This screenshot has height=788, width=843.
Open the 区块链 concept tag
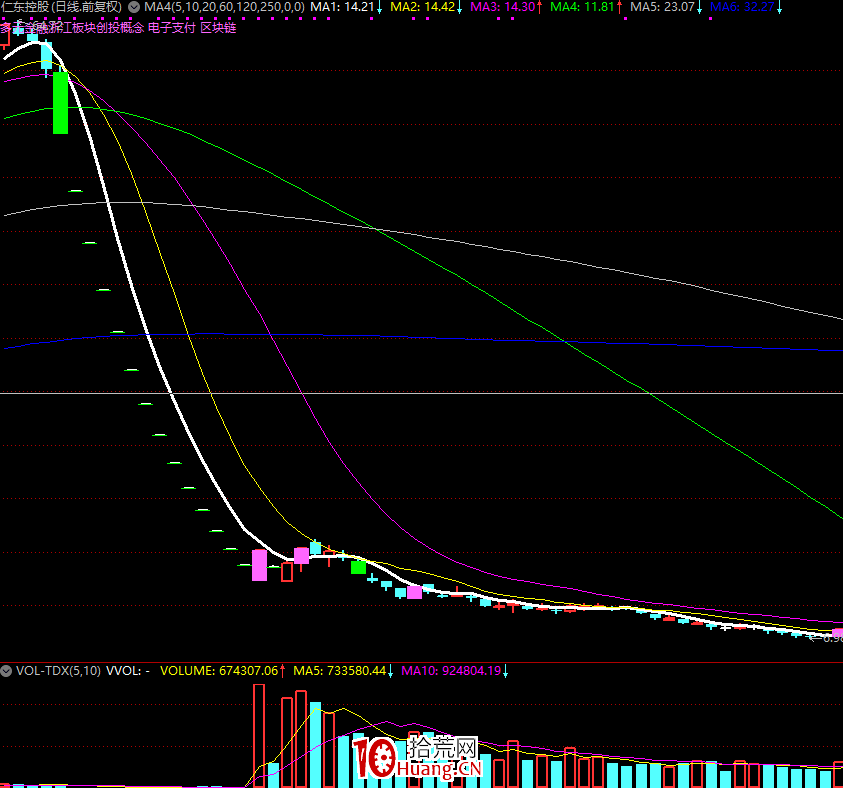click(x=218, y=28)
